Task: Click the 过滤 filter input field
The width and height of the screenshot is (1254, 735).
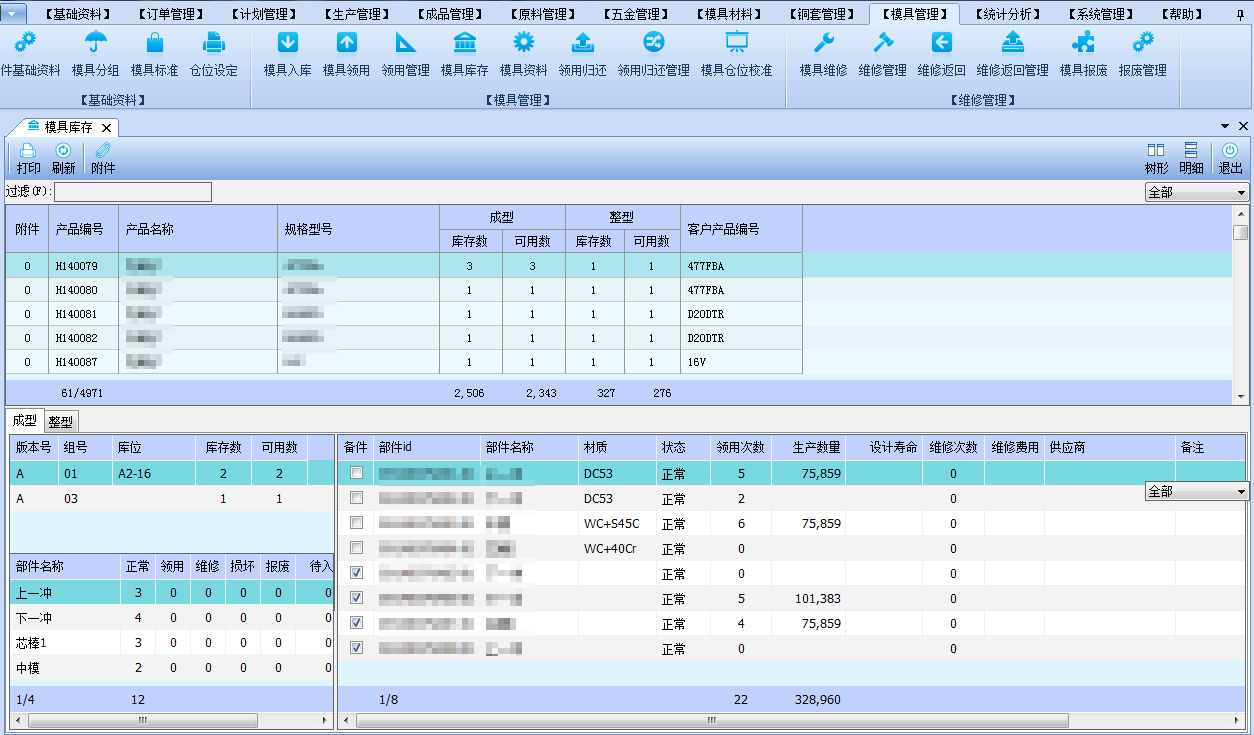Action: pos(133,192)
